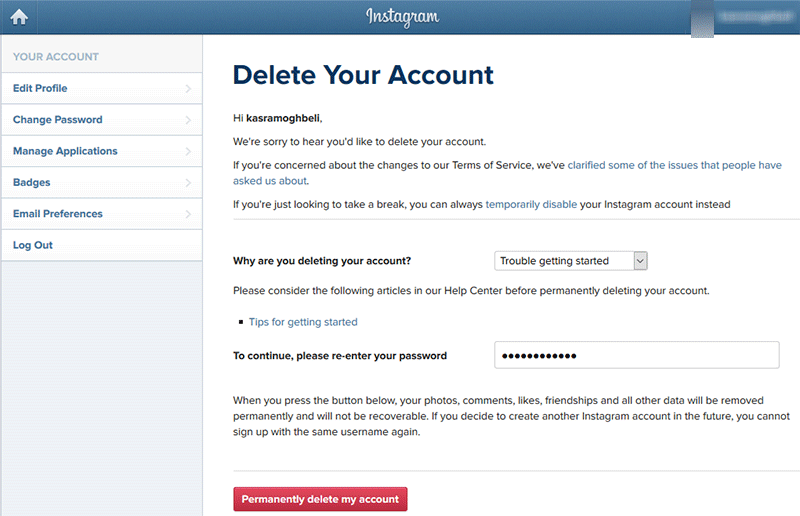Select Log Out from the sidebar

102,245
